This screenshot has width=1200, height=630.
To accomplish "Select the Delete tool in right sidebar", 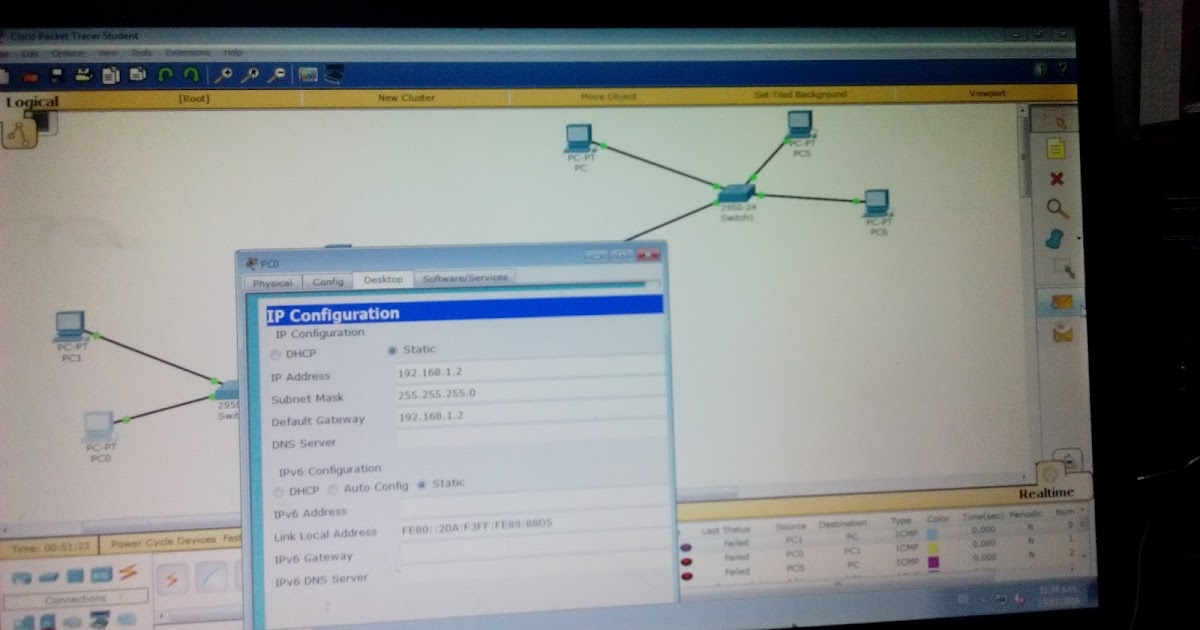I will coord(1058,177).
